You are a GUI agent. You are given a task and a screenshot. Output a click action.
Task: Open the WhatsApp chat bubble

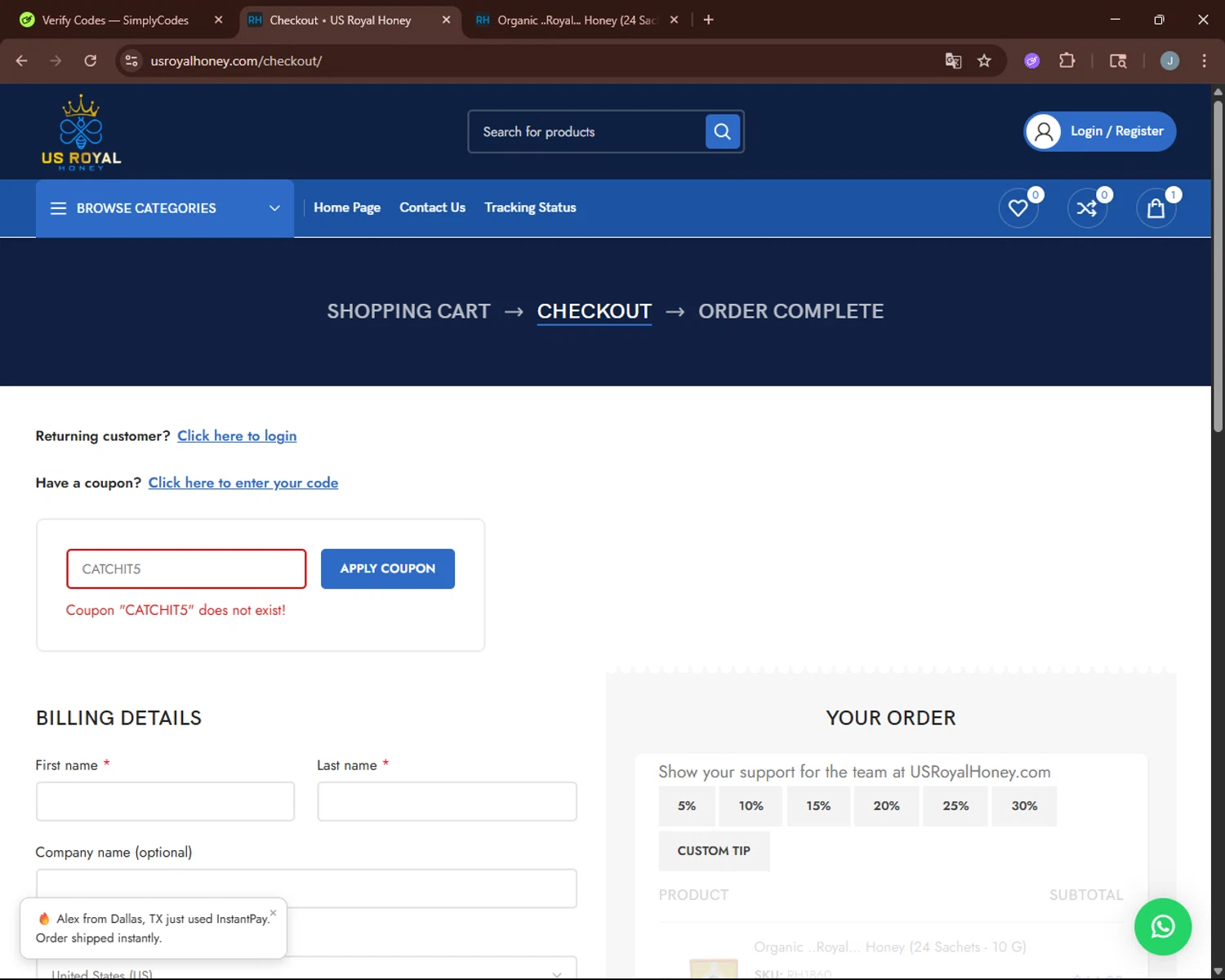coord(1163,927)
